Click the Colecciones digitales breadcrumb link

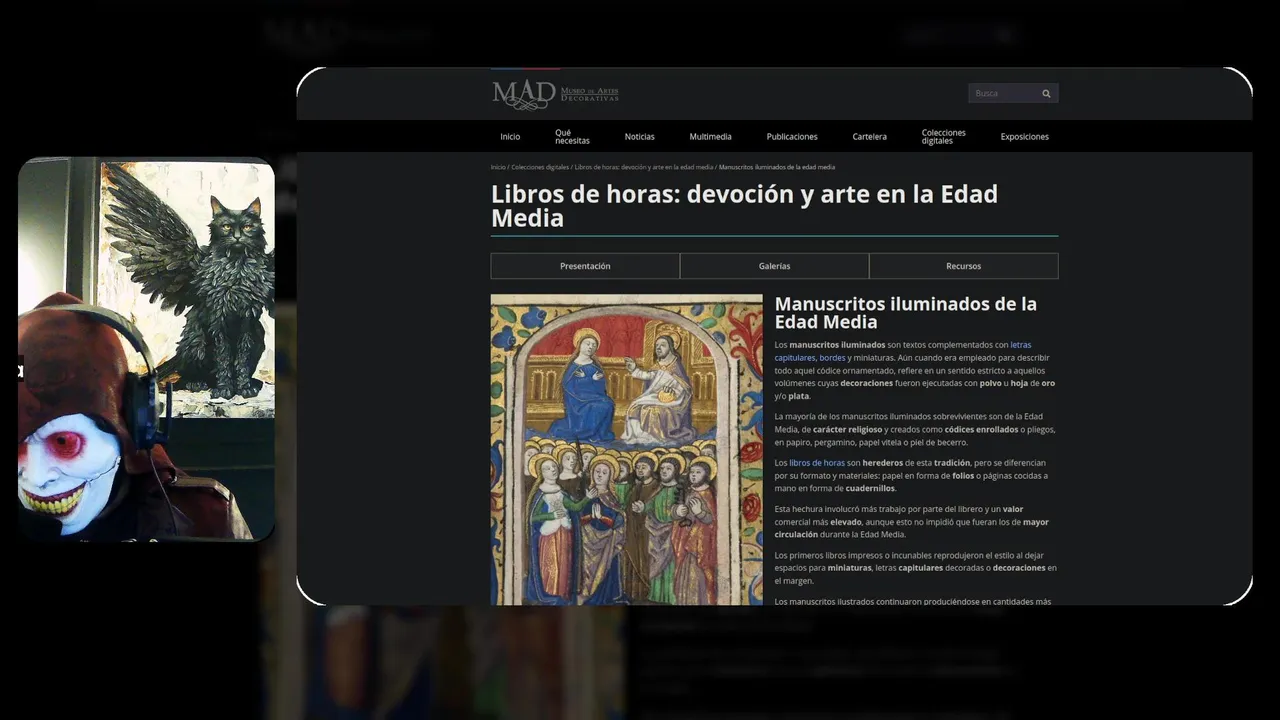click(x=540, y=167)
